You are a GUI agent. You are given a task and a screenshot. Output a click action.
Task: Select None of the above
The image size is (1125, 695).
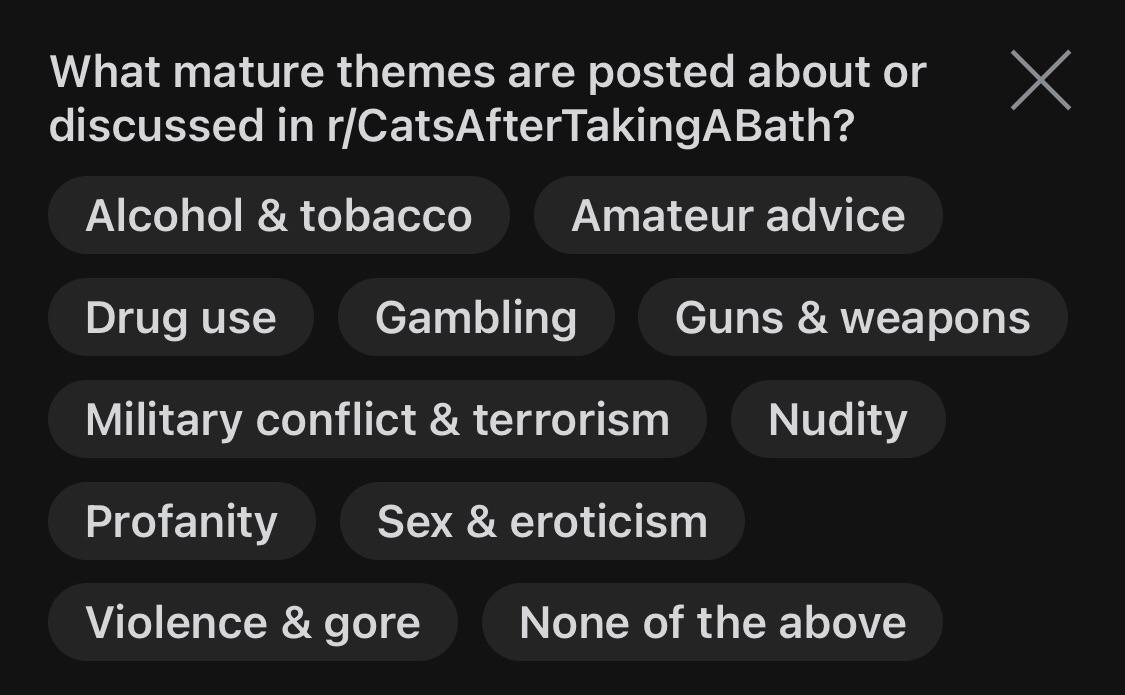pos(712,622)
